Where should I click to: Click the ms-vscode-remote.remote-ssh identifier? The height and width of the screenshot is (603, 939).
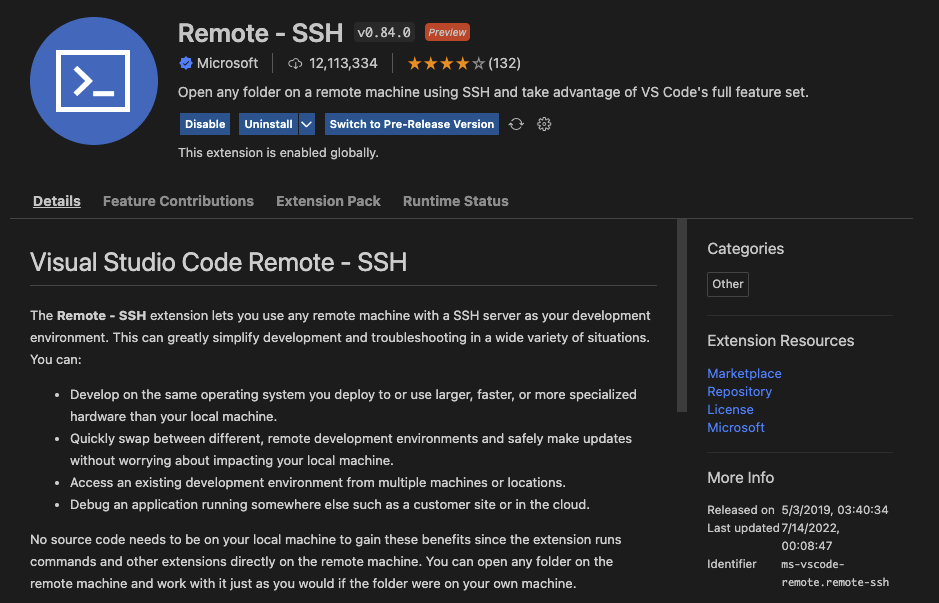point(835,573)
